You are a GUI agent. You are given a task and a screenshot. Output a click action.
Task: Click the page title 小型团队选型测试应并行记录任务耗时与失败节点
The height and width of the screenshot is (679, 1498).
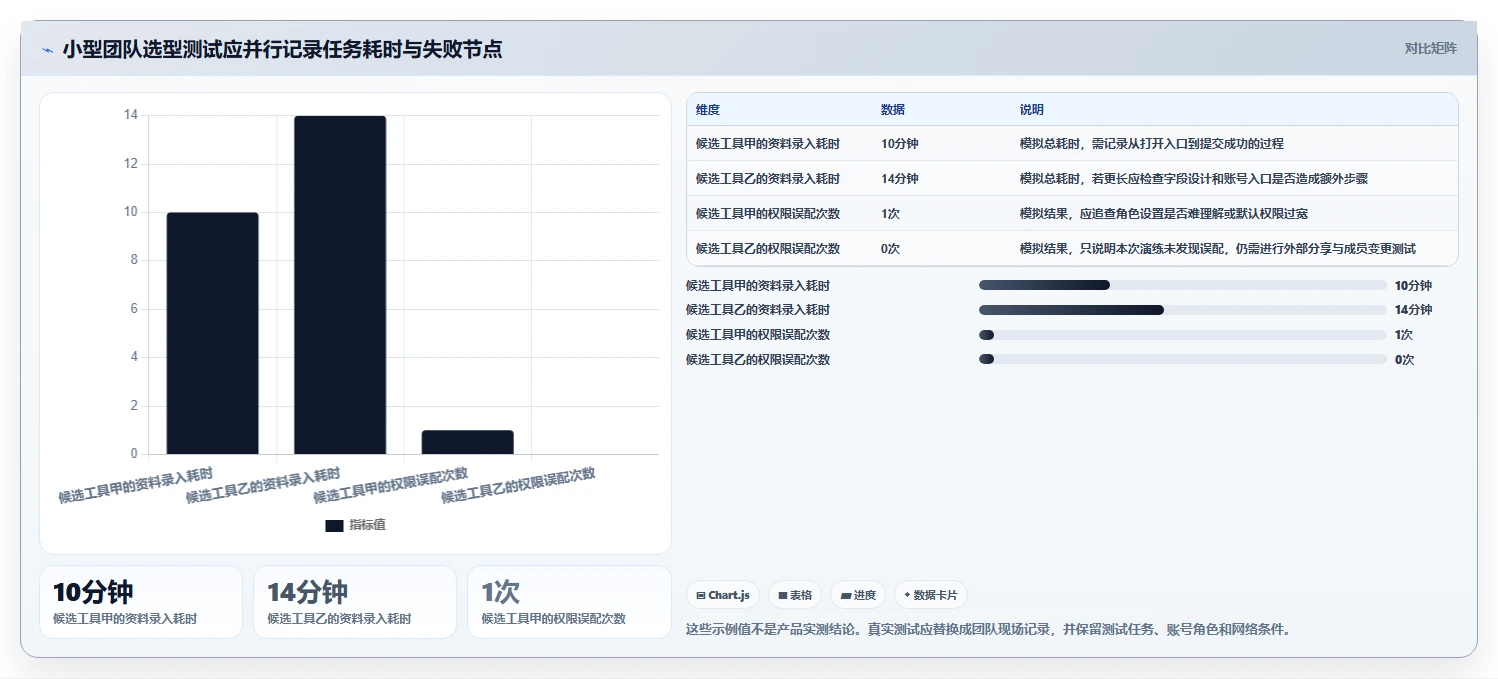pos(282,49)
